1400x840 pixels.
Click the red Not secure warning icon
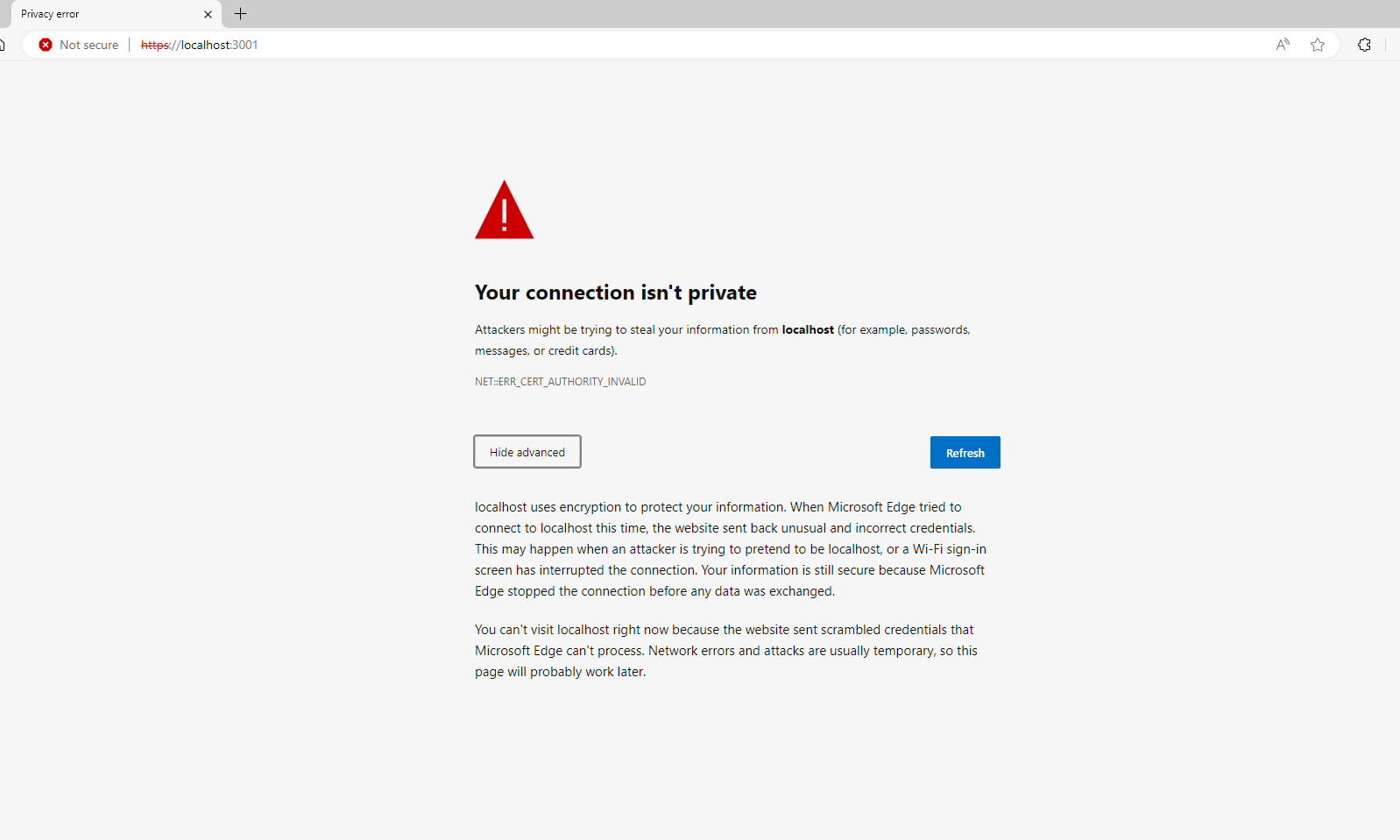point(46,45)
